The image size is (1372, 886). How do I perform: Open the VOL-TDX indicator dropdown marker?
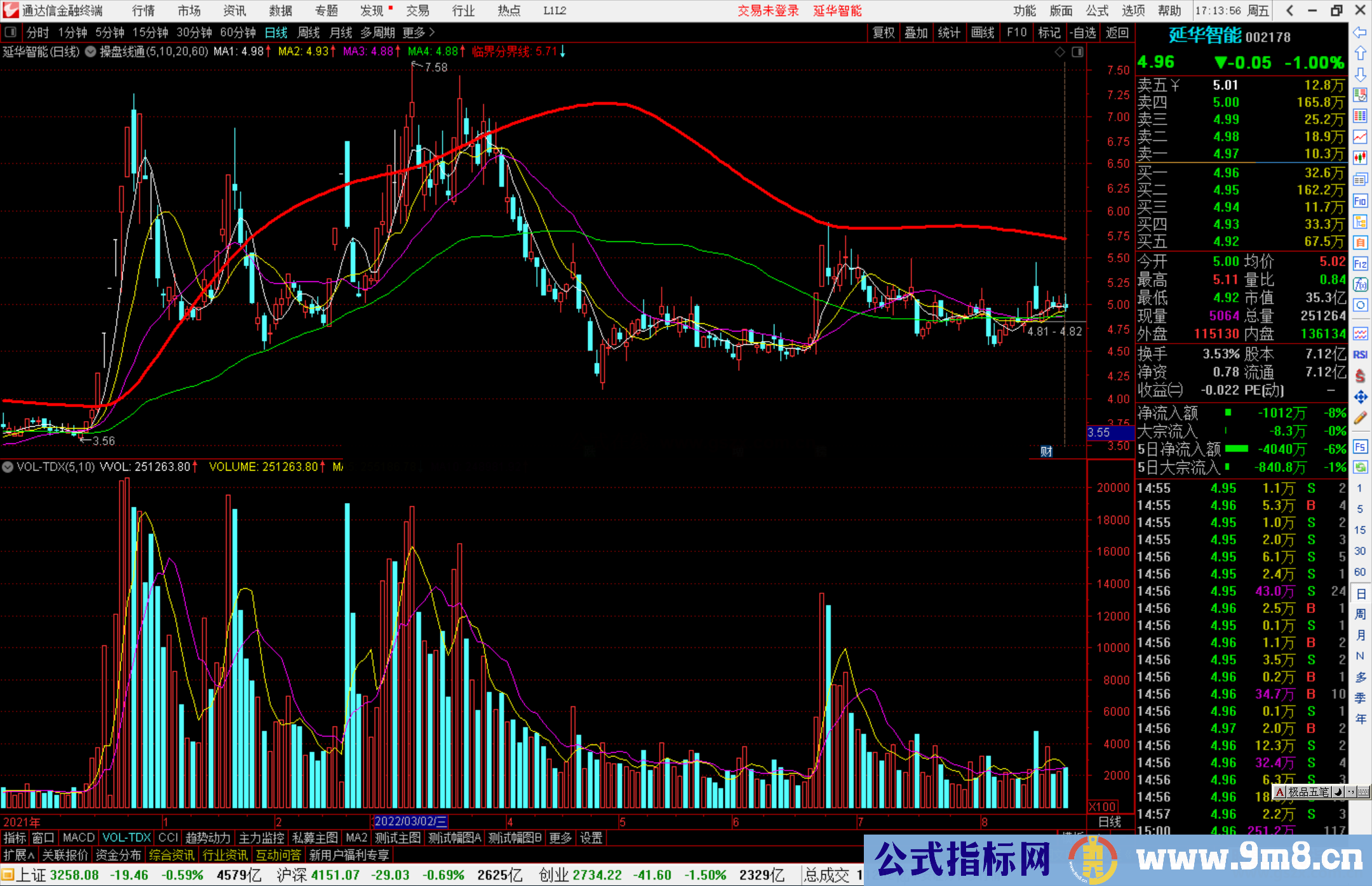[8, 467]
